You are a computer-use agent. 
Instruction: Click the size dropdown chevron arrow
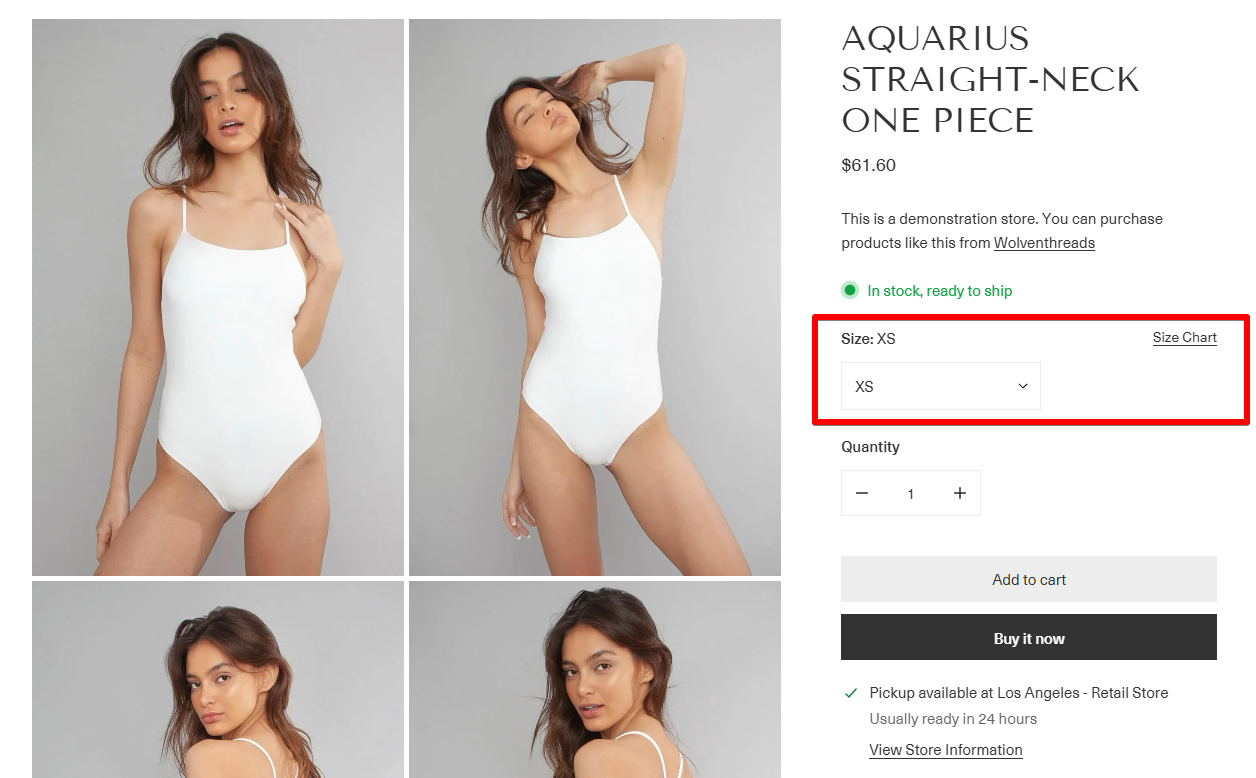[1023, 386]
